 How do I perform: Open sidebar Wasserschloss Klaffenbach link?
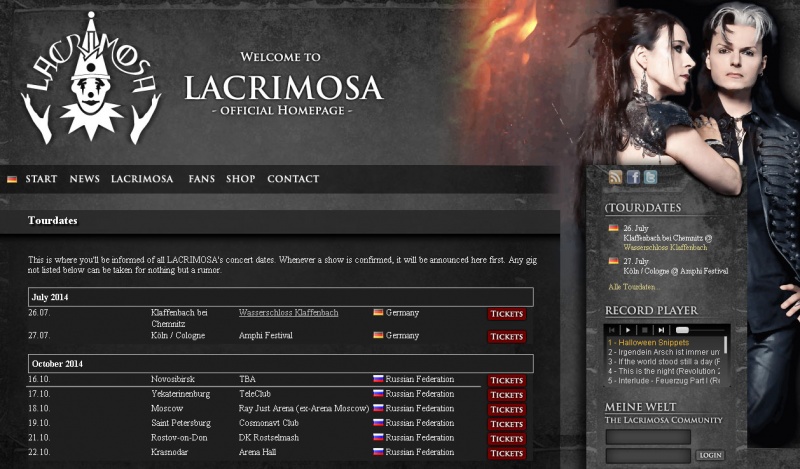[x=665, y=248]
